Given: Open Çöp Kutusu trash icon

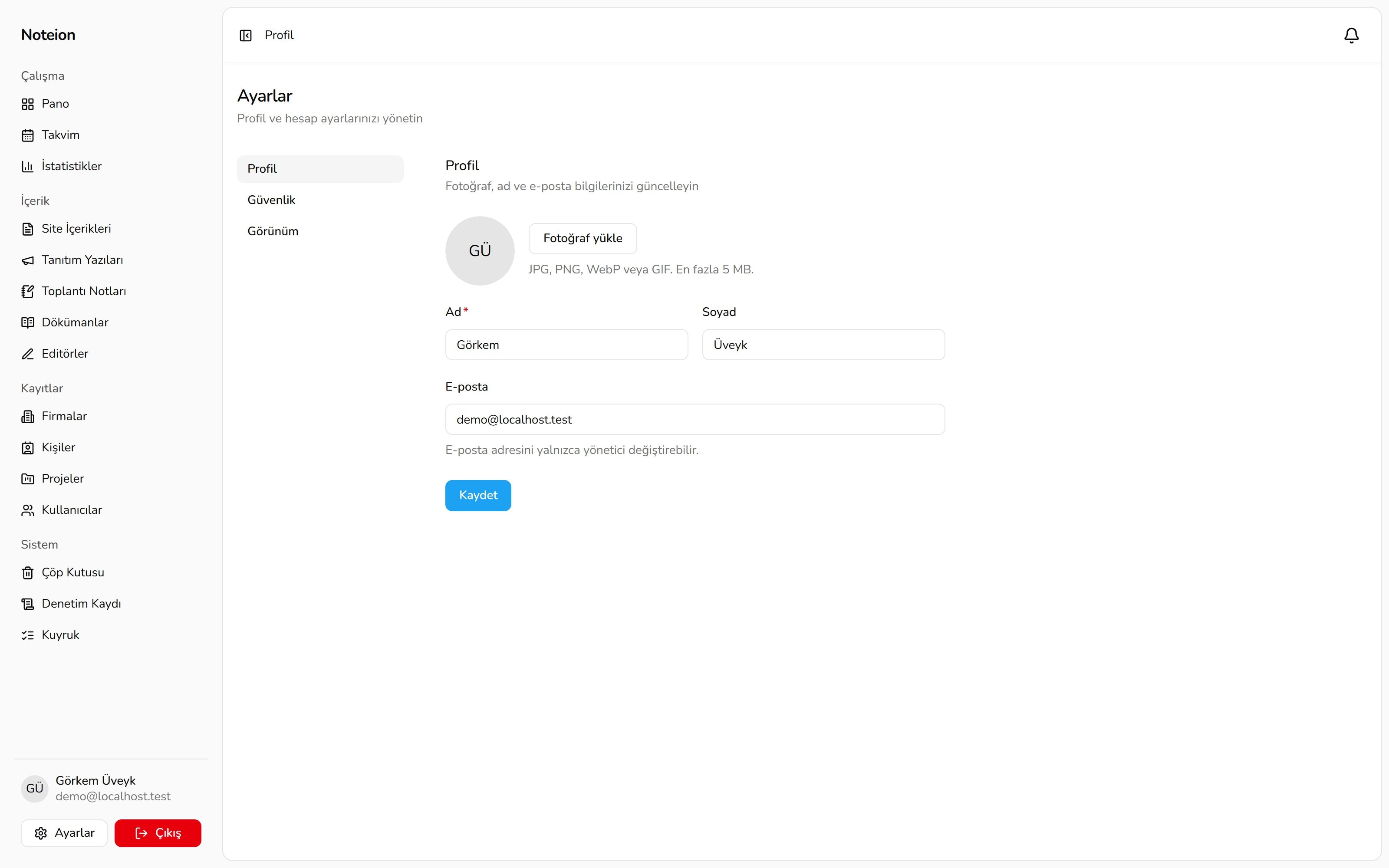Looking at the screenshot, I should 27,573.
